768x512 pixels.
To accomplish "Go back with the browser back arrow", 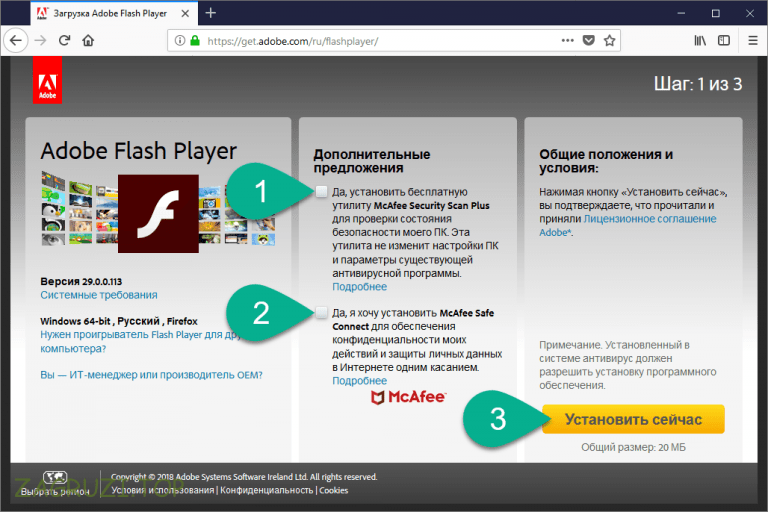I will click(16, 40).
